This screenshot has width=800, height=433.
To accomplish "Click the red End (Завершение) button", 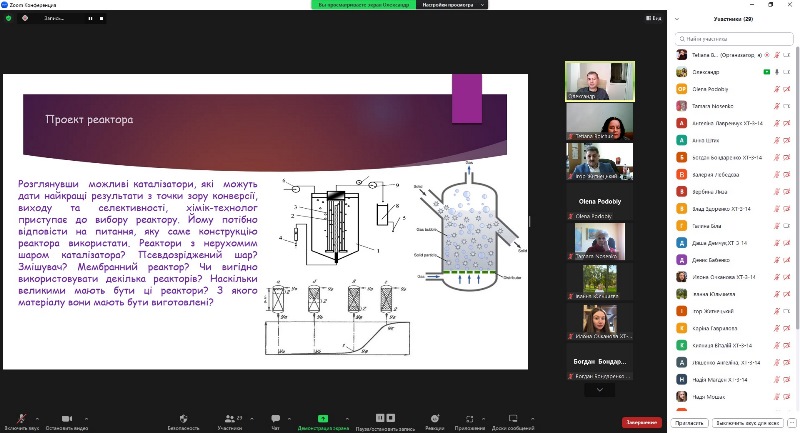I will click(x=641, y=422).
